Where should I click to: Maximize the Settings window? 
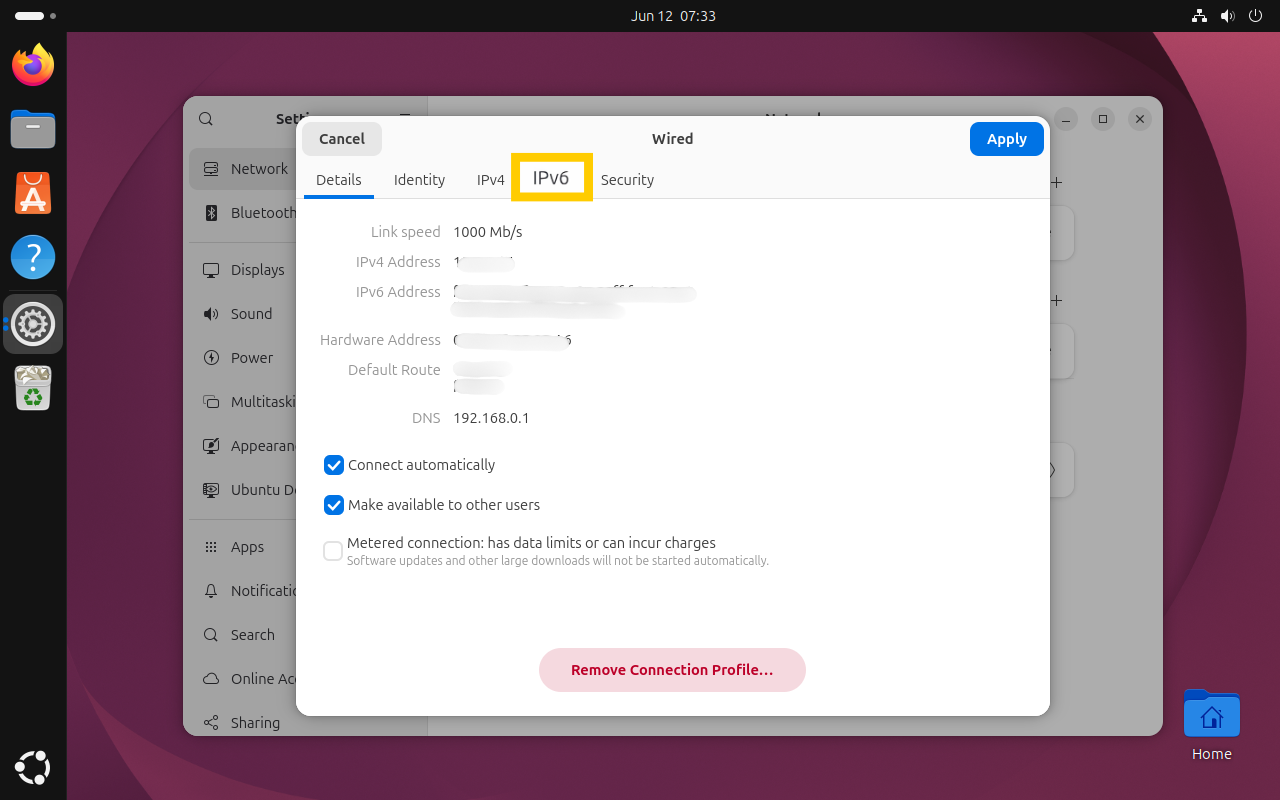(x=1102, y=119)
